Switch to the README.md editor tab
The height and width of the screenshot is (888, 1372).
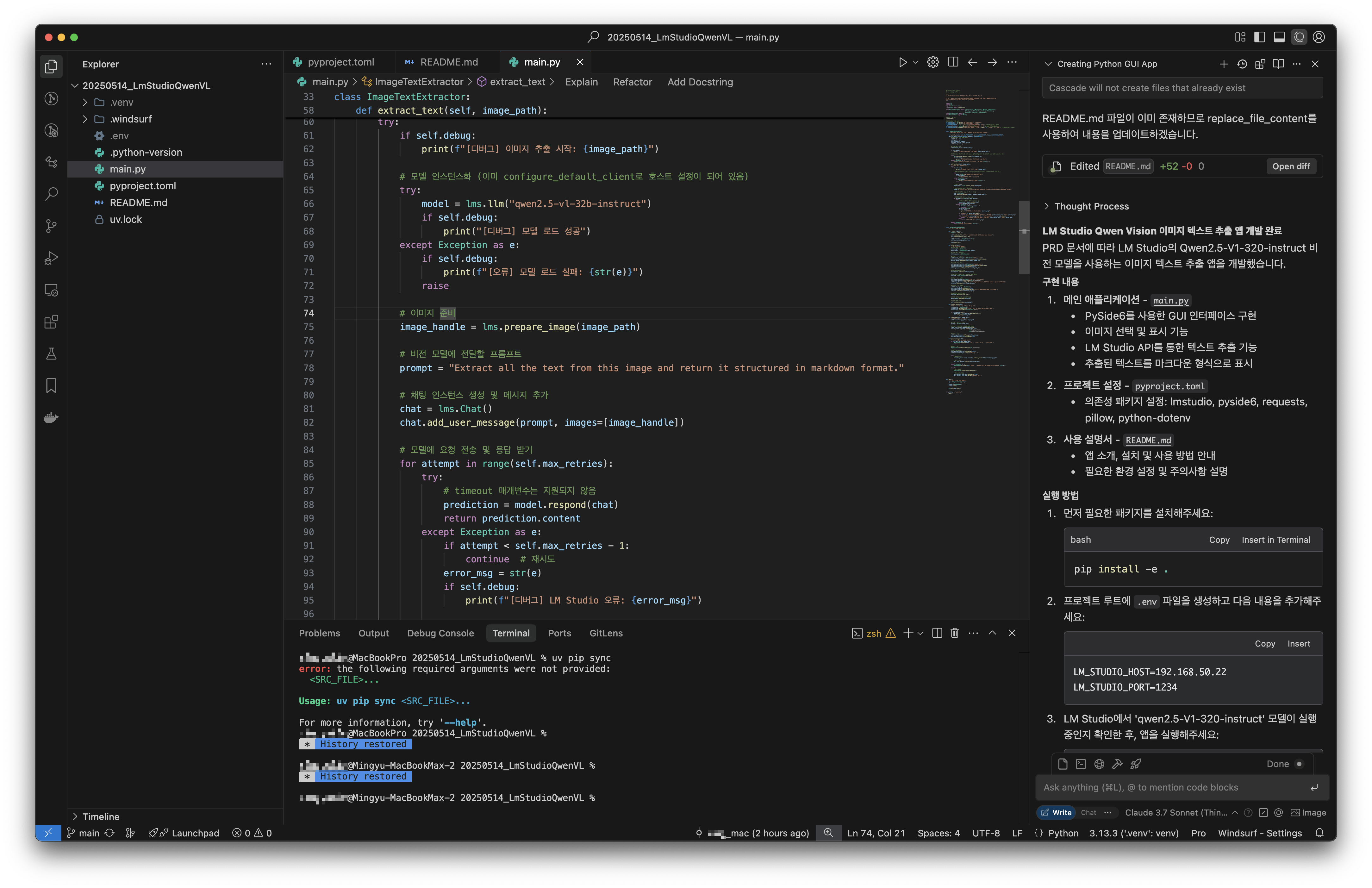pos(448,62)
